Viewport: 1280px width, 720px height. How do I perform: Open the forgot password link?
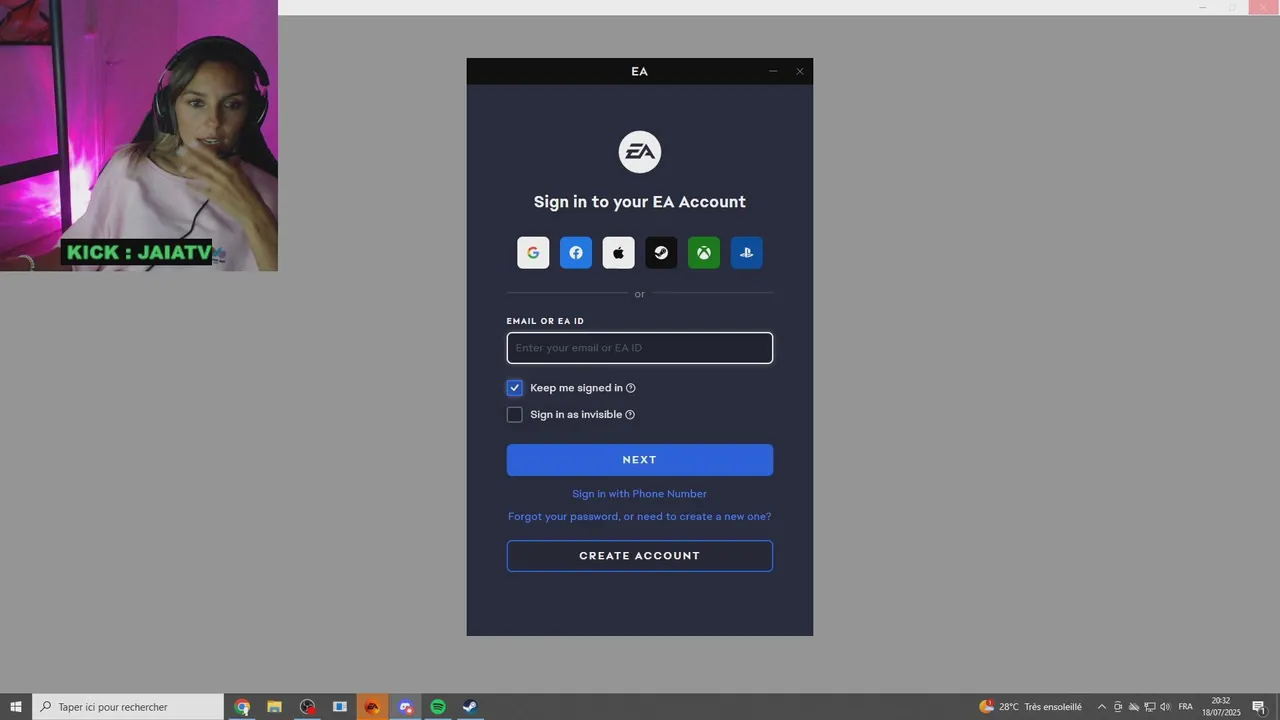pos(640,517)
